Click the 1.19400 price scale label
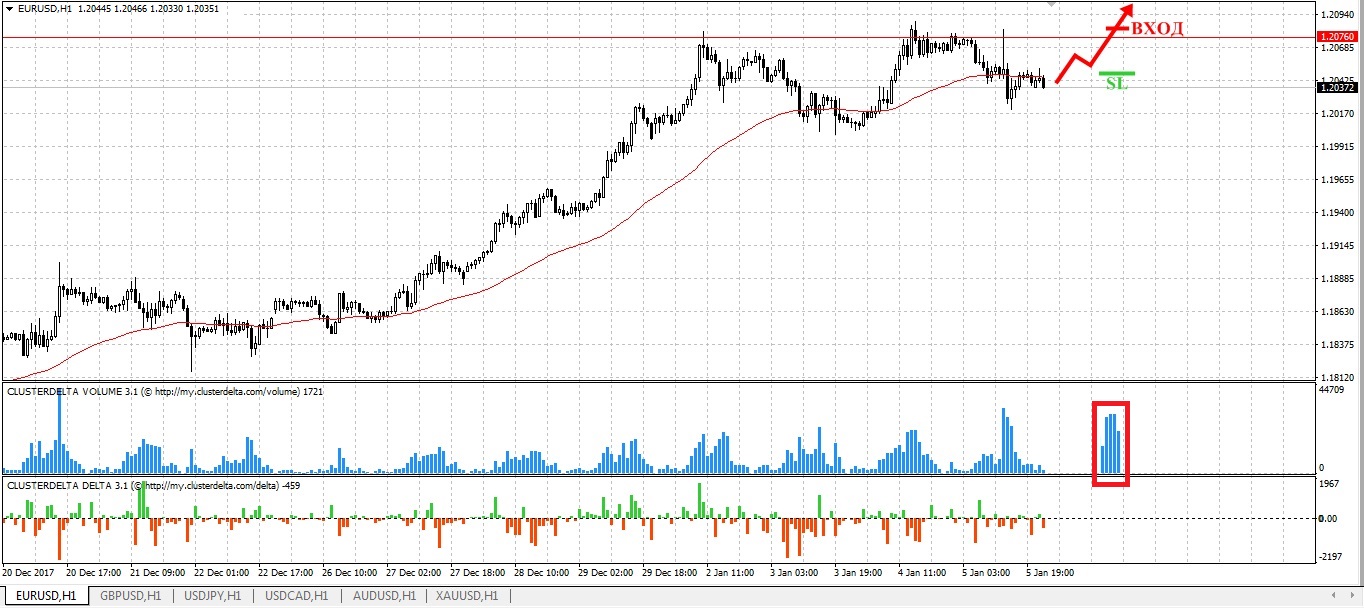Image resolution: width=1364 pixels, height=608 pixels. tap(1338, 213)
